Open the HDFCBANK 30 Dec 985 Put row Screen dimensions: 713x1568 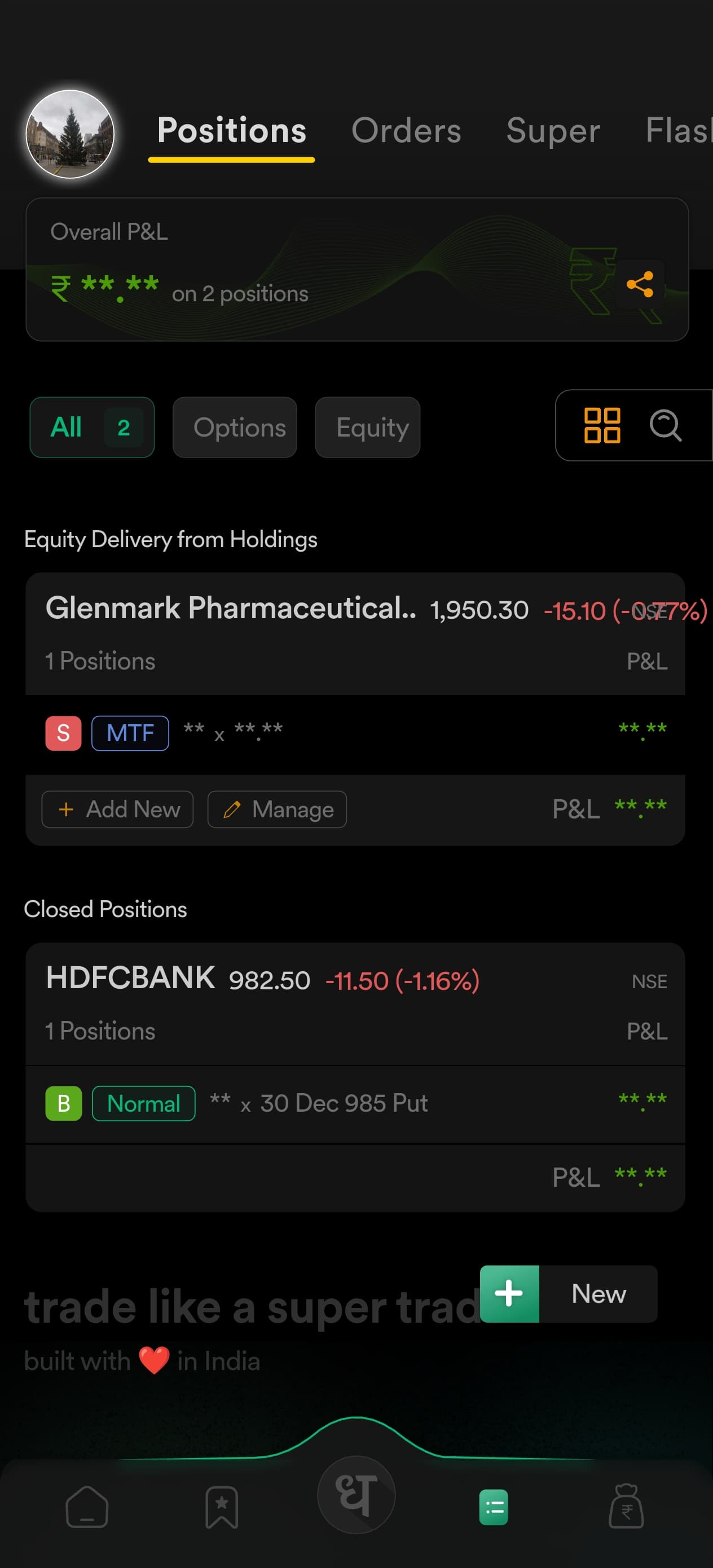point(344,1103)
